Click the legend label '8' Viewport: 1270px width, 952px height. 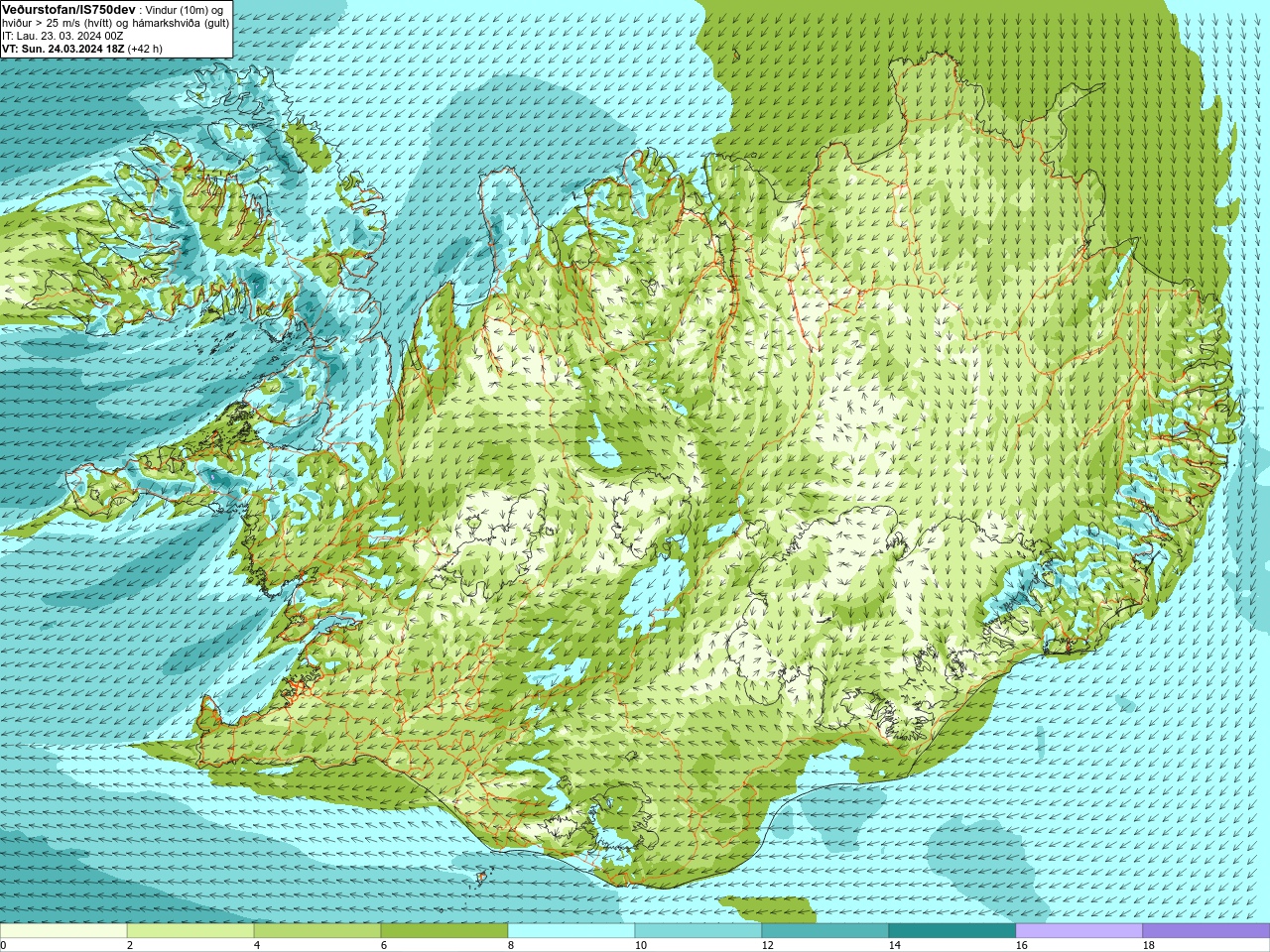pyautogui.click(x=510, y=945)
